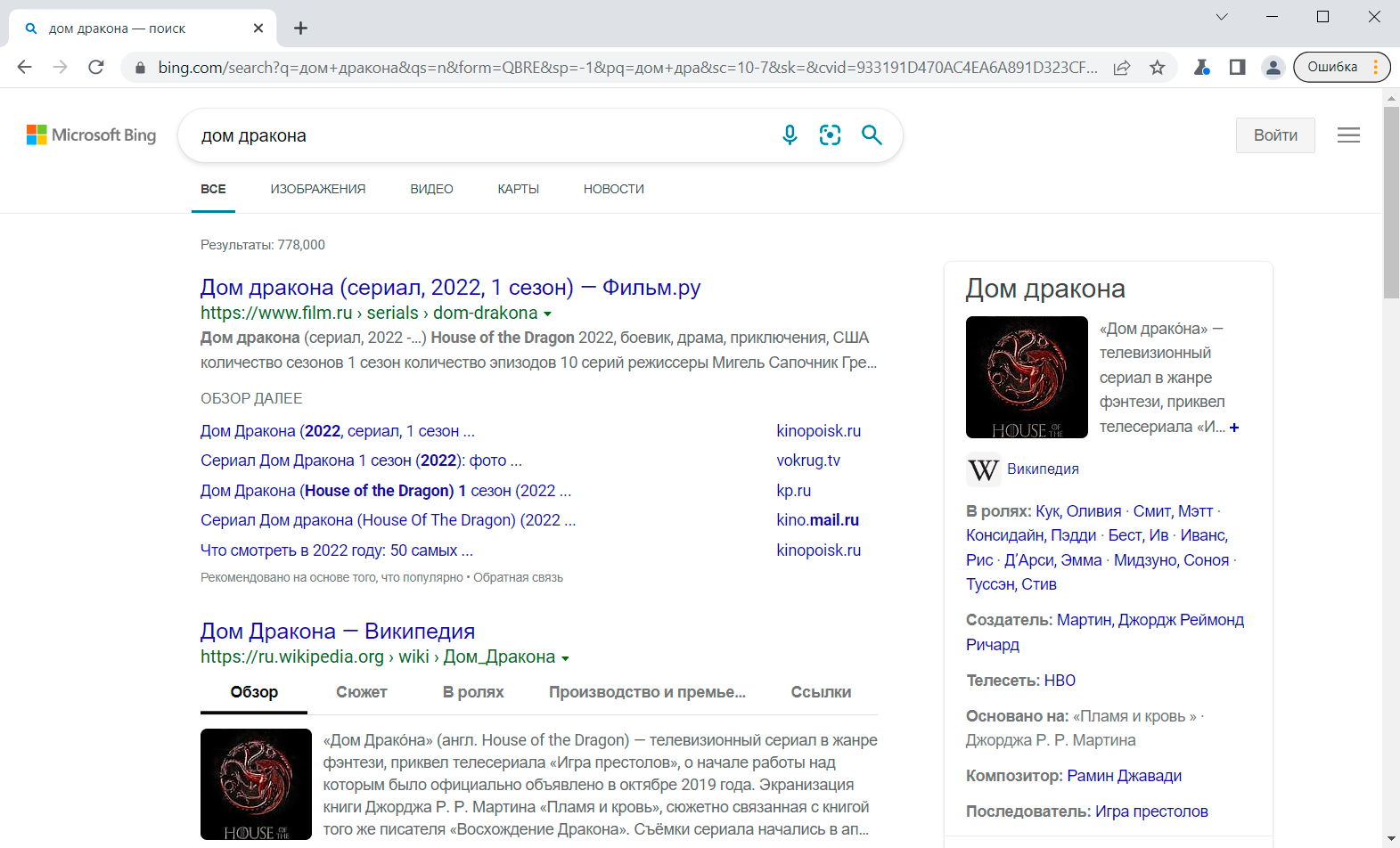Open visual search camera icon
This screenshot has width=1400, height=848.
830,135
